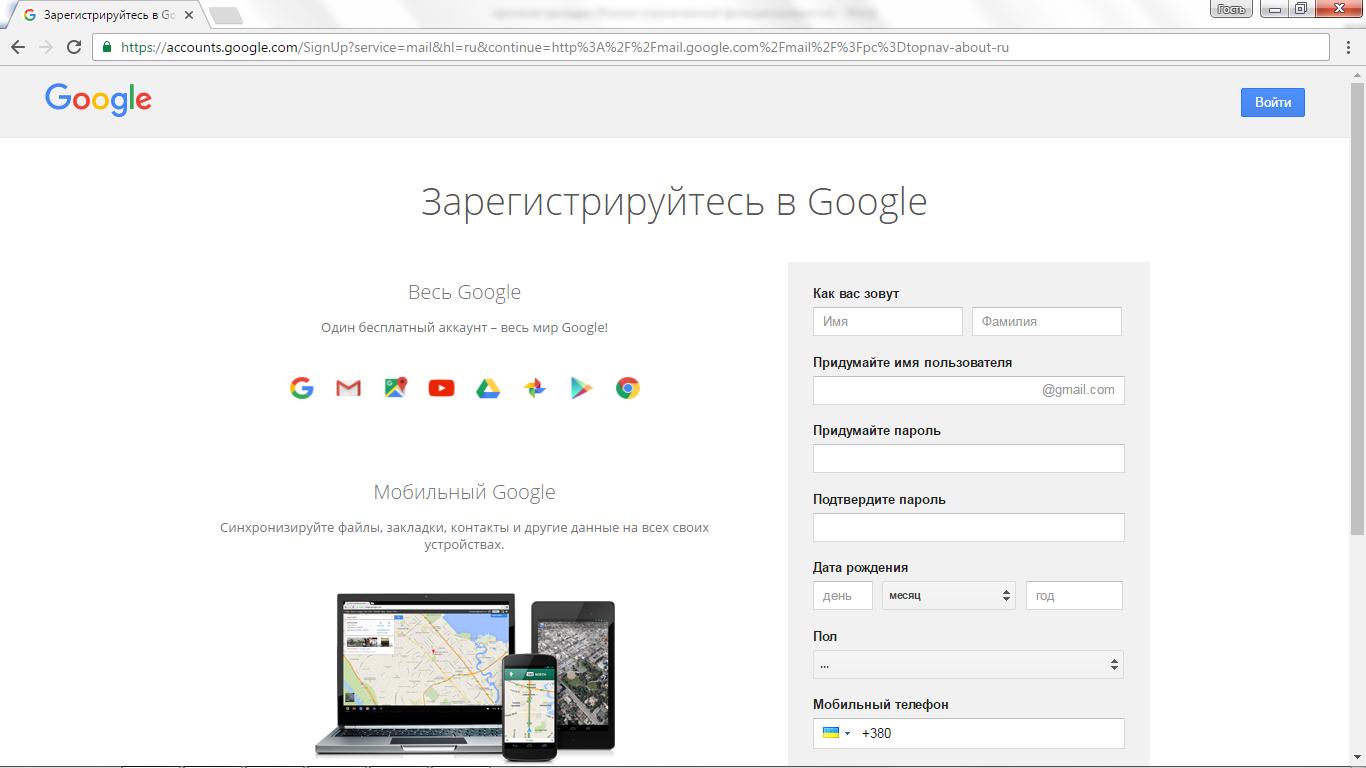This screenshot has height=768, width=1366.
Task: Open the country flag dropdown for phone
Action: coord(836,733)
